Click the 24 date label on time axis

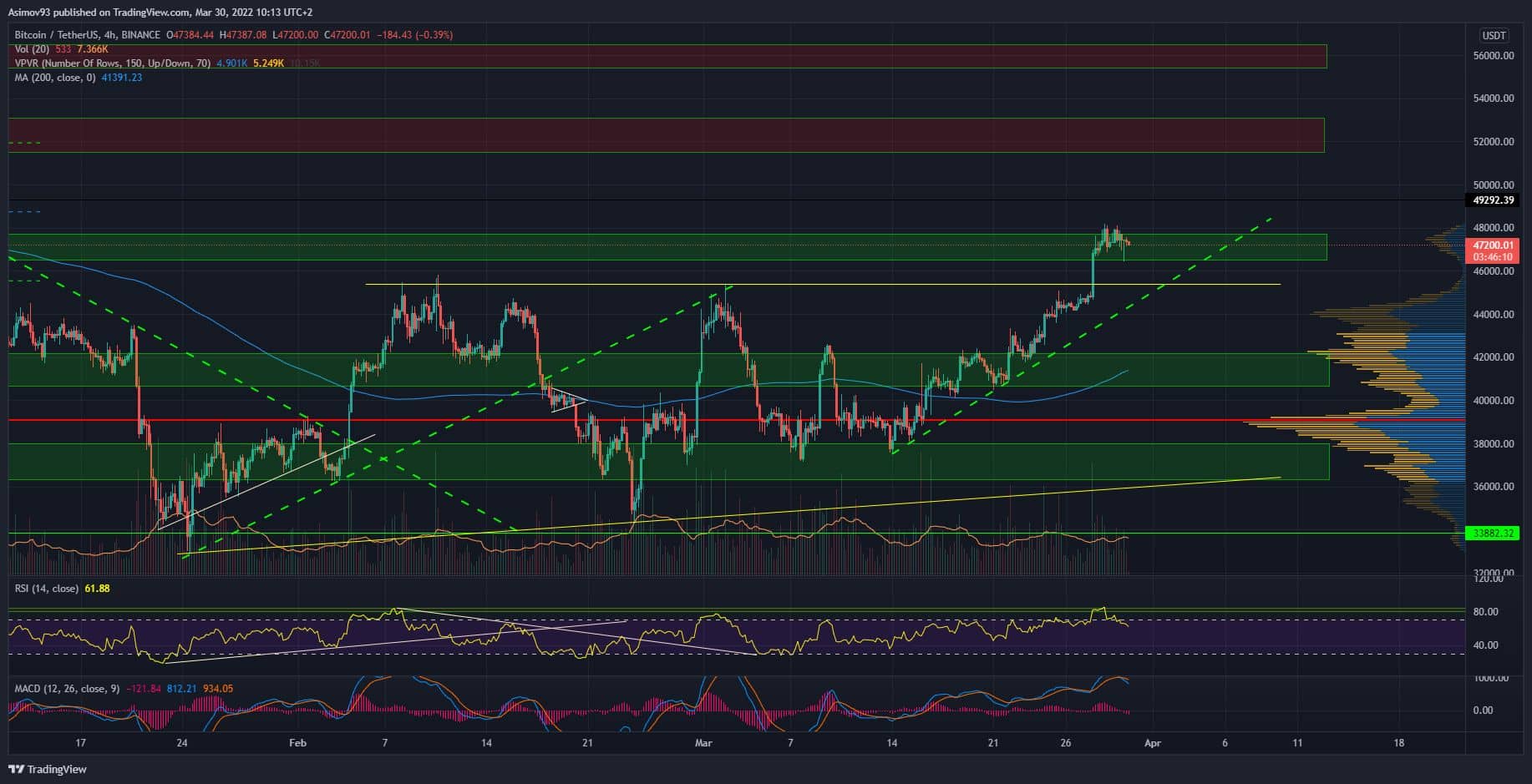pyautogui.click(x=182, y=743)
